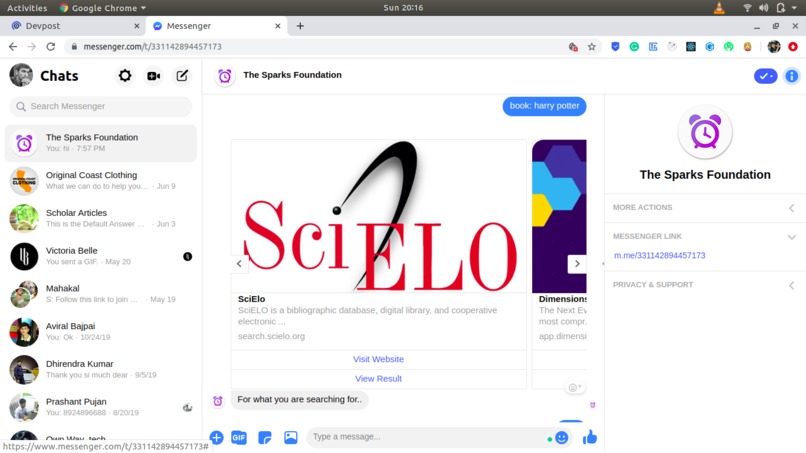Open the Wi-Fi network indicator
The width and height of the screenshot is (806, 453).
pos(747,8)
